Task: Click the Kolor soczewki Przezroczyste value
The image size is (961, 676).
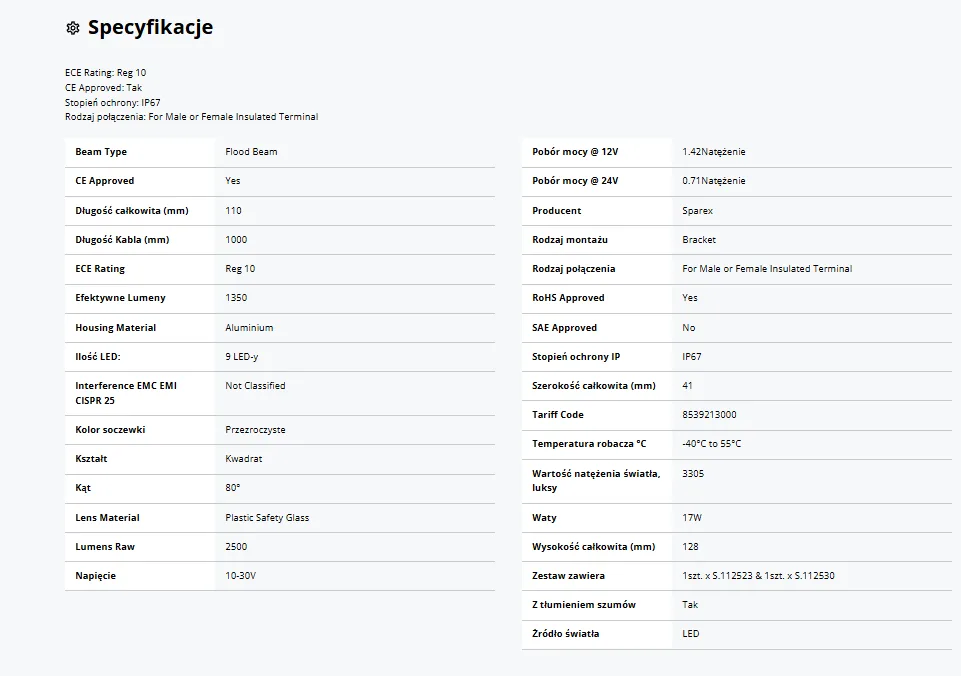Action: (255, 430)
